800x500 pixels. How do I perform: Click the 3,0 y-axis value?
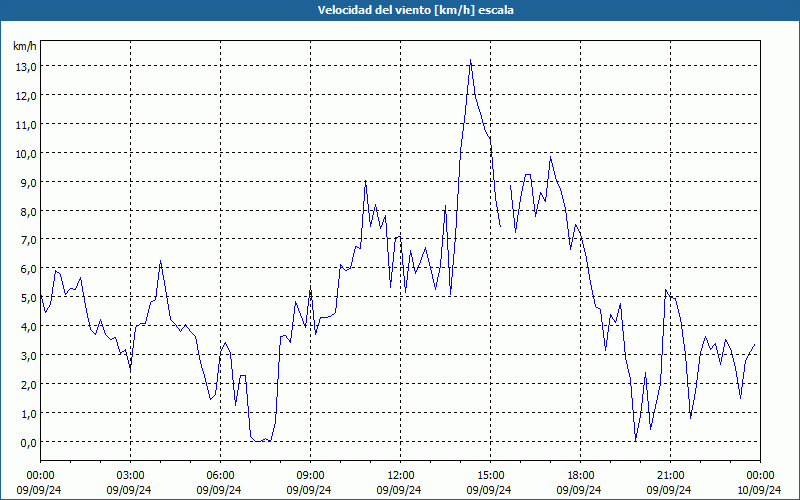click(x=29, y=356)
